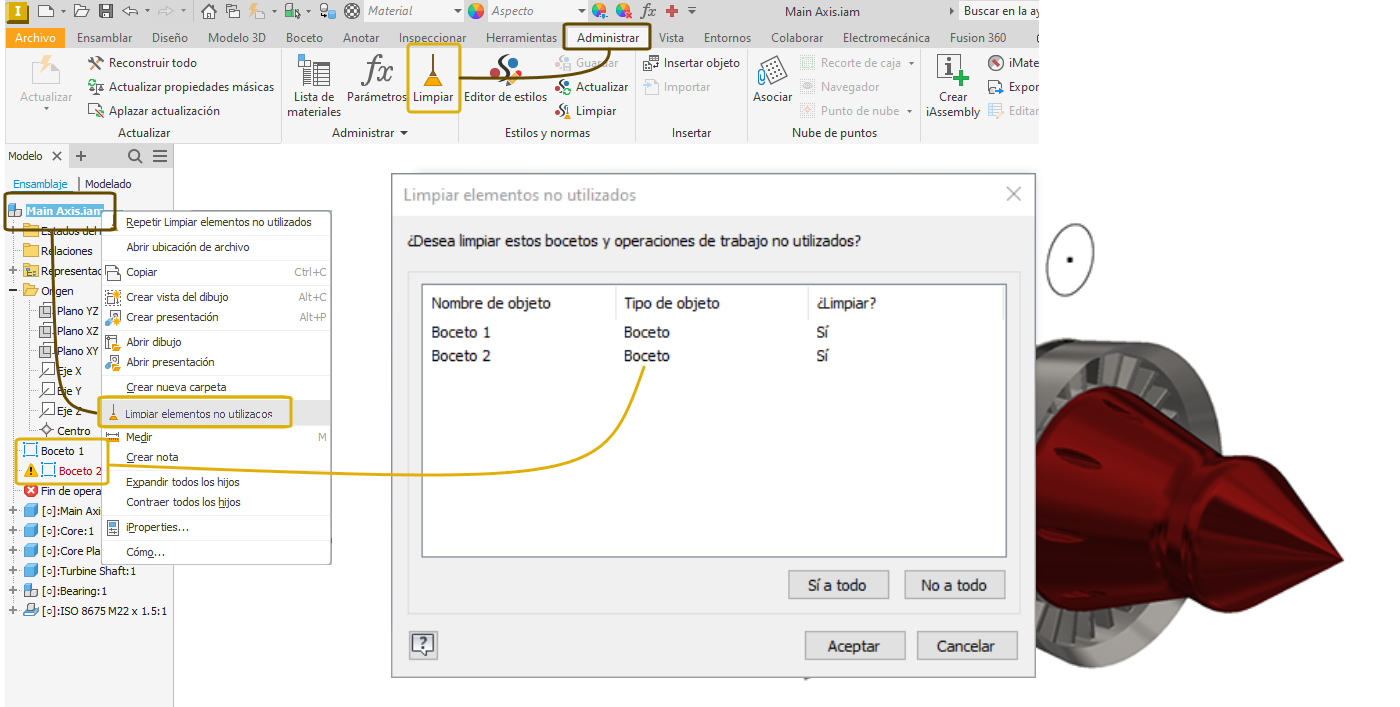Expand the ISO 8675 M22 x 1.5:1 node
Image resolution: width=1400 pixels, height=707 pixels.
pyautogui.click(x=14, y=611)
